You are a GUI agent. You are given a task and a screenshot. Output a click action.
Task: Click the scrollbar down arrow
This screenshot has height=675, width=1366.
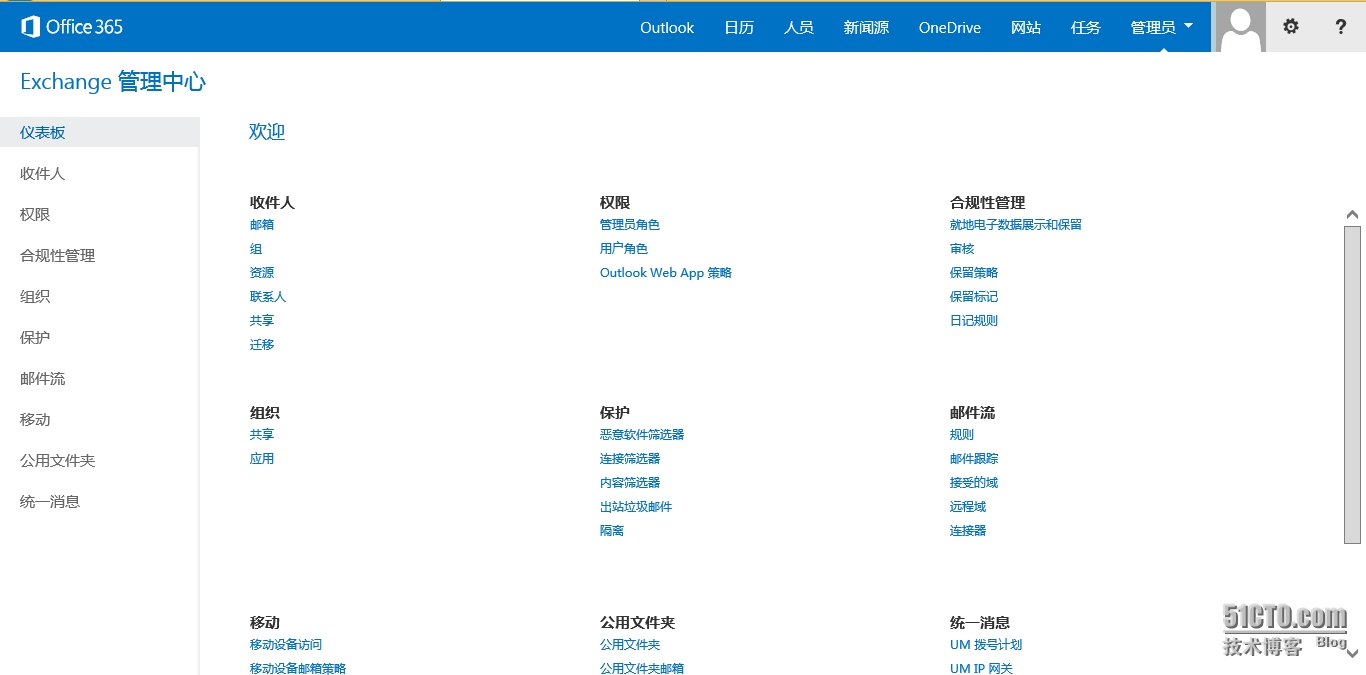(1352, 653)
